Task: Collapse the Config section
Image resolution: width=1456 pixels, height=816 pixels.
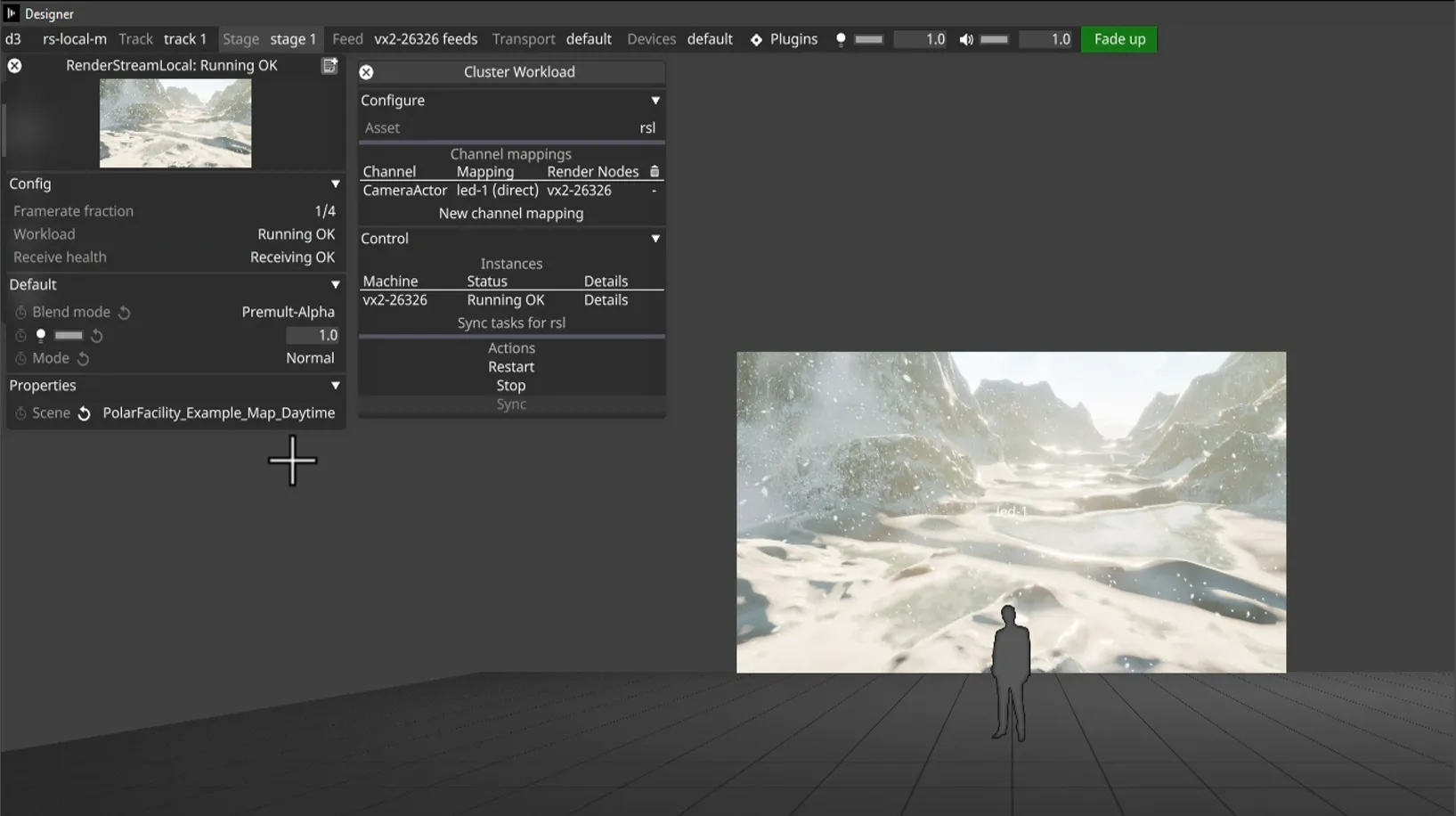Action: 336,184
